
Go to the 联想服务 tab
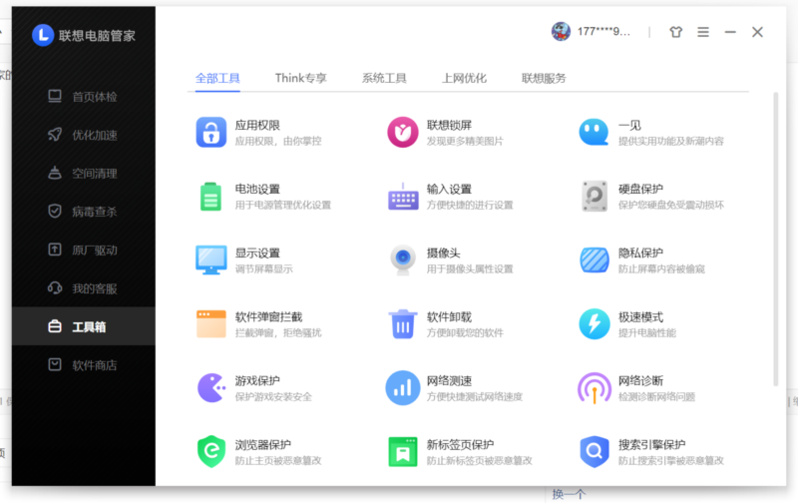point(544,78)
